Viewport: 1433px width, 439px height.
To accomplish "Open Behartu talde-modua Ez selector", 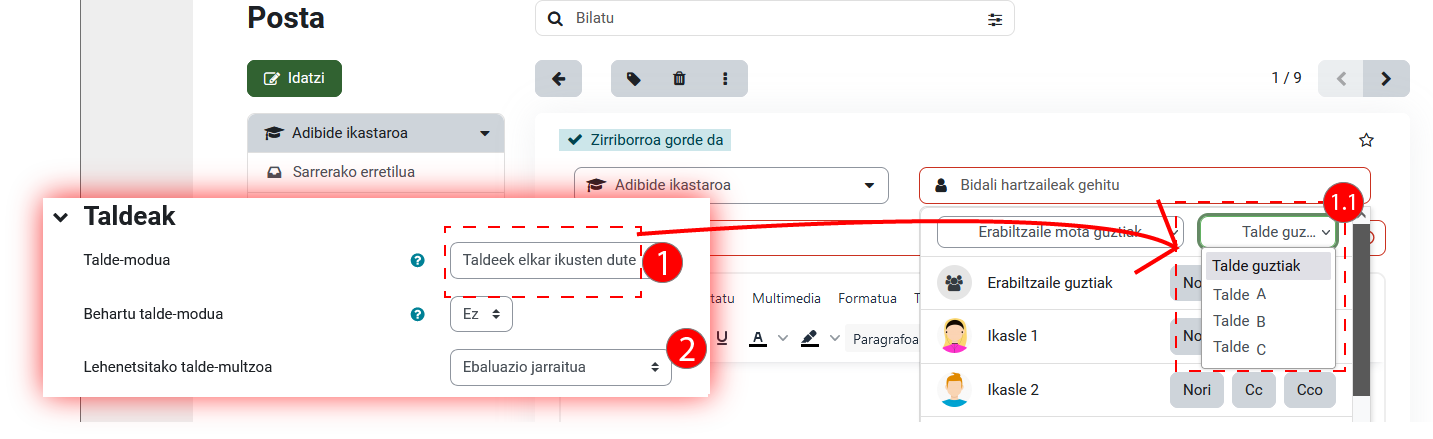I will (x=481, y=314).
